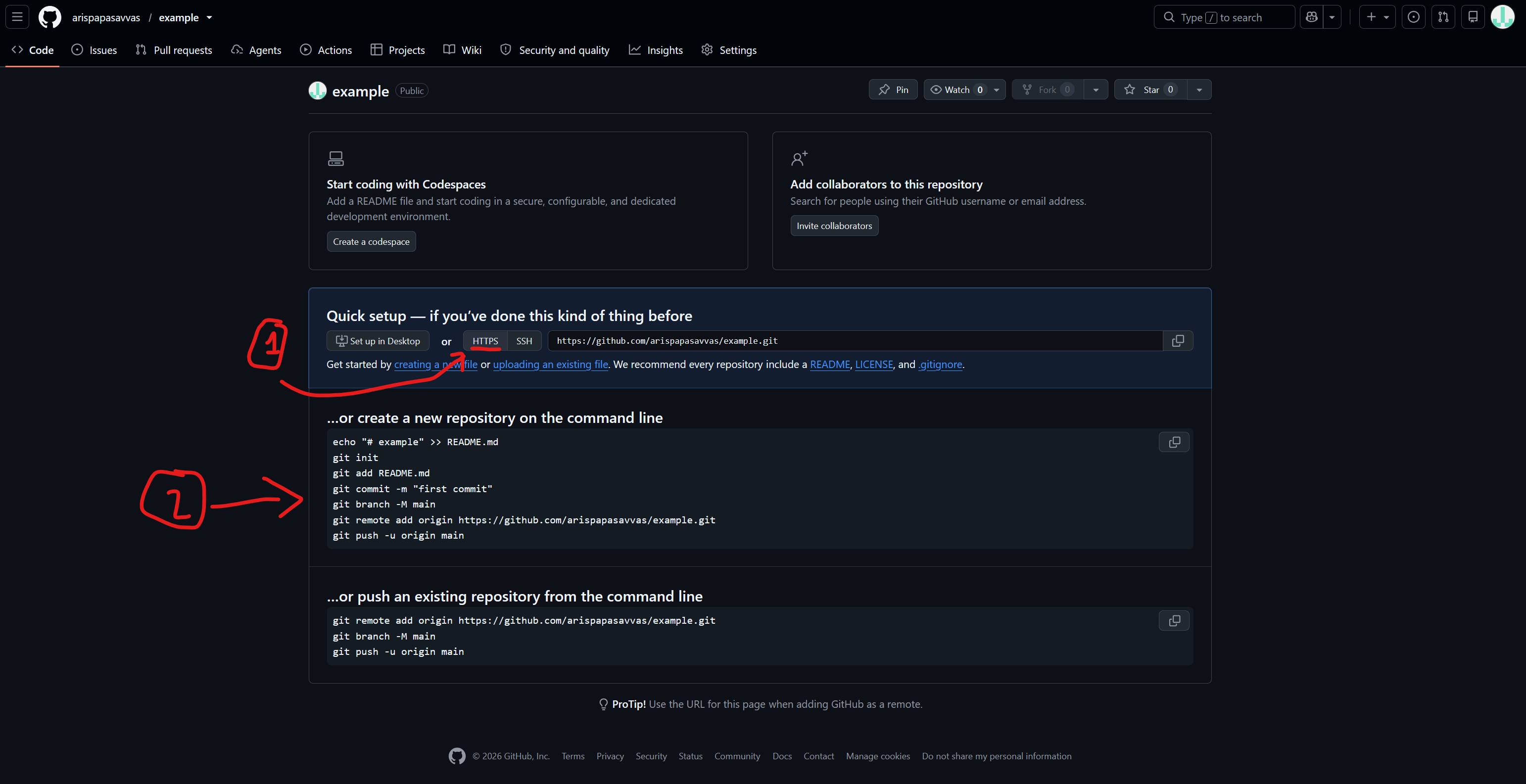Open the Copilot chat icon

(x=1312, y=17)
